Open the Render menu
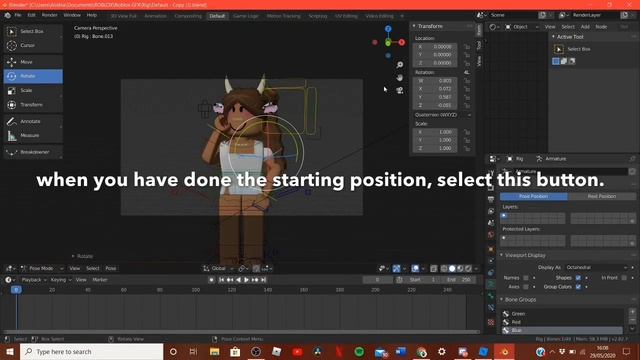This screenshot has width=640, height=360. point(50,15)
